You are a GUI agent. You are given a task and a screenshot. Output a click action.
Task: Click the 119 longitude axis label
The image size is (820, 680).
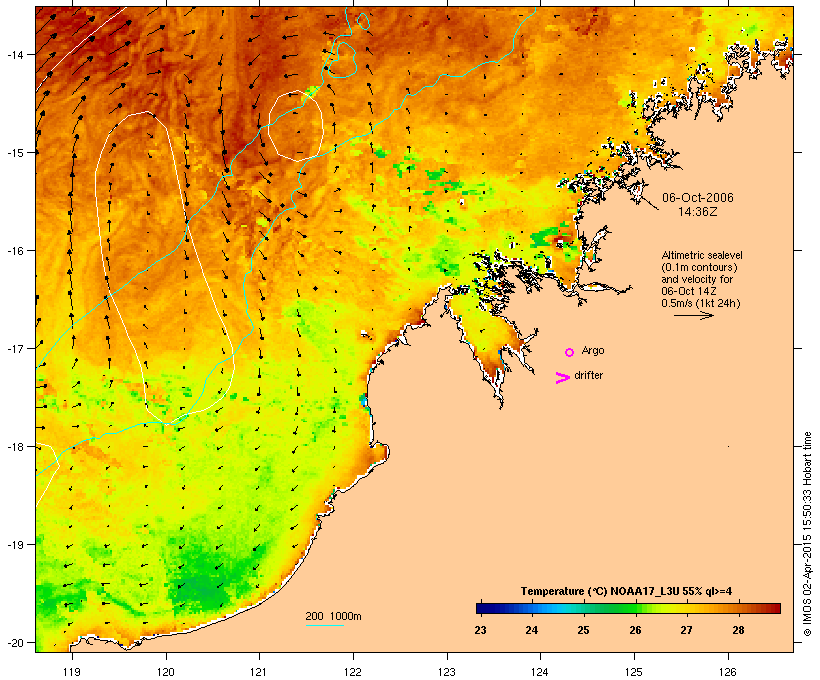[x=72, y=672]
